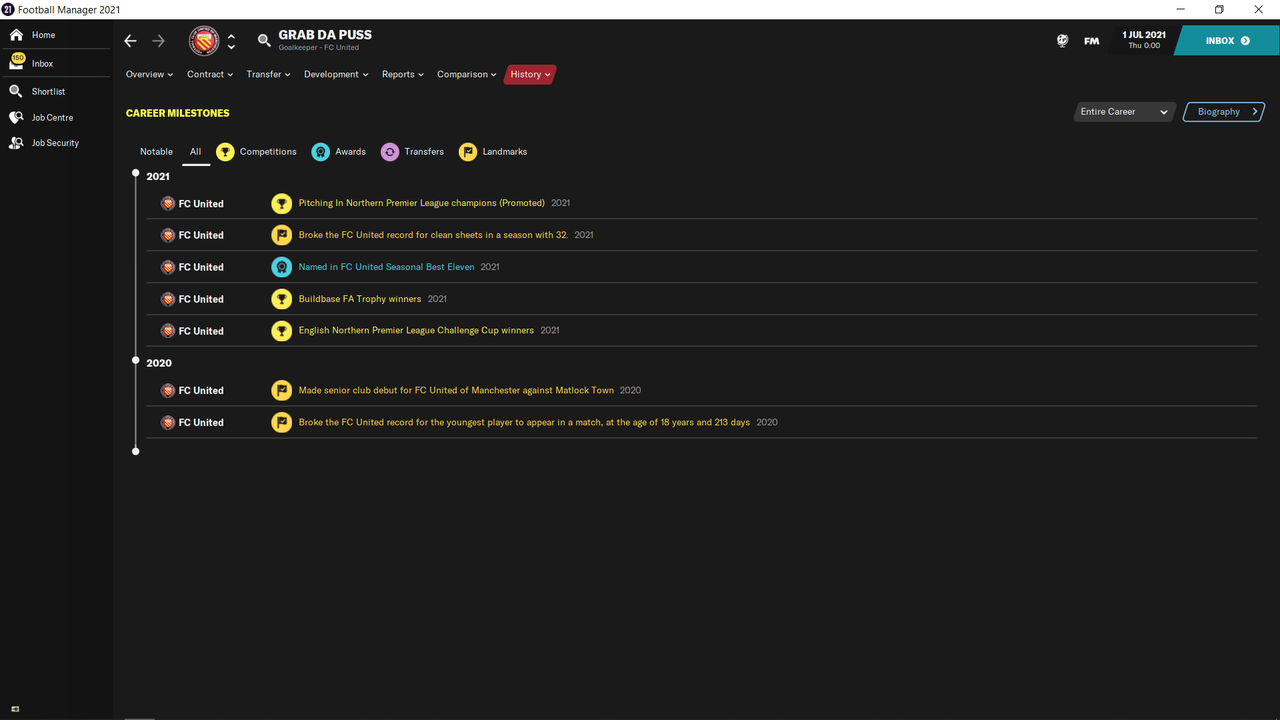Screen dimensions: 1280x720
Task: Filter milestones by Transfers
Action: point(424,152)
